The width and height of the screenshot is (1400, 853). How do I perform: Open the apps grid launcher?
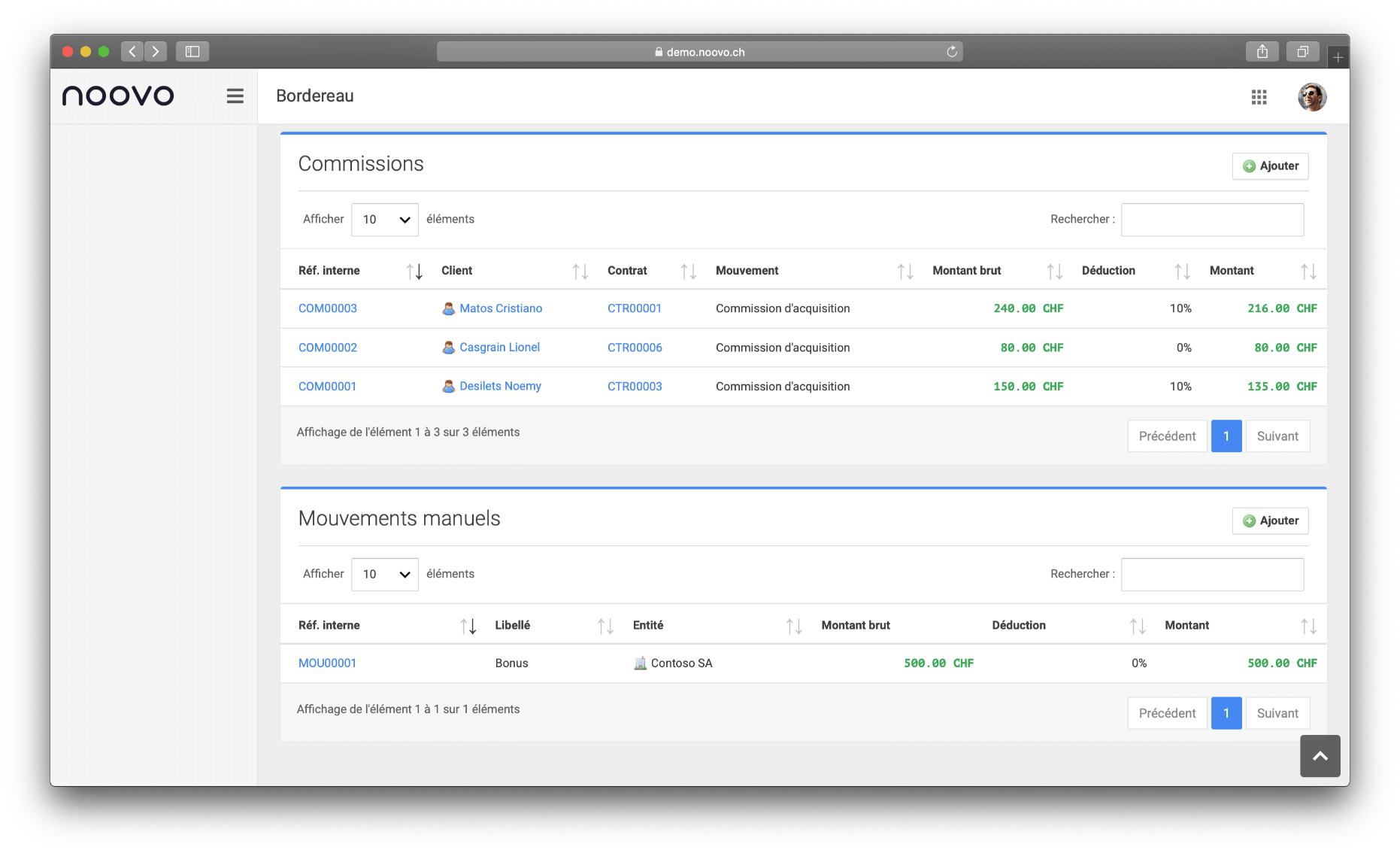click(1259, 97)
